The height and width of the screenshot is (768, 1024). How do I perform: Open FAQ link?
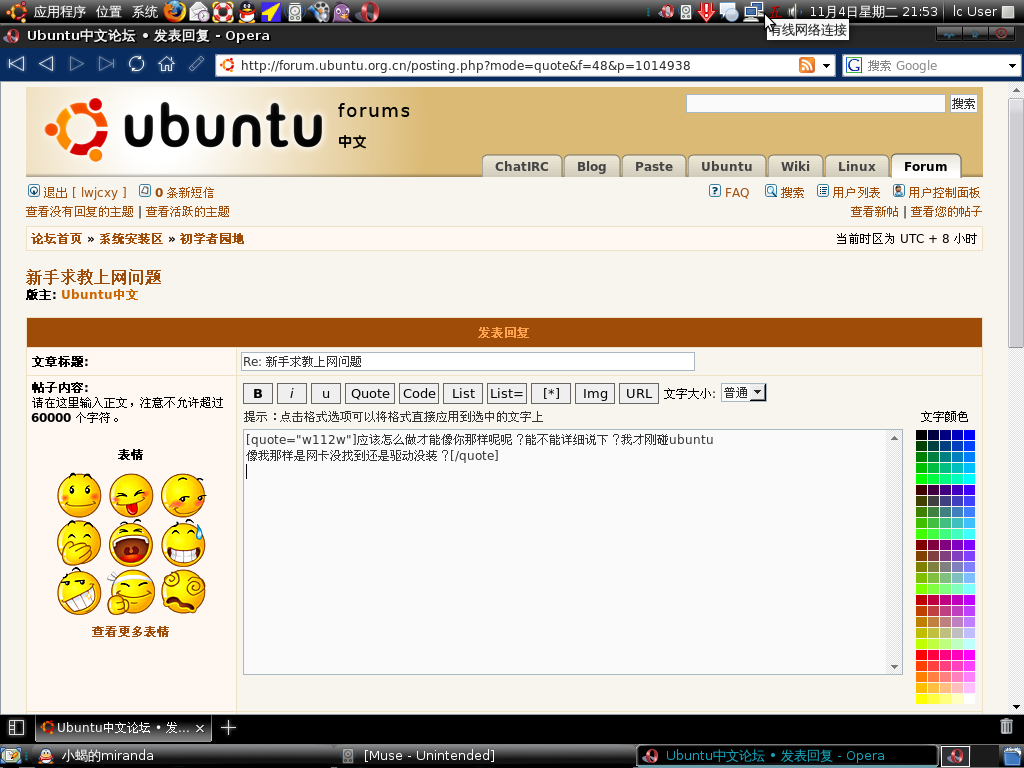coord(729,192)
